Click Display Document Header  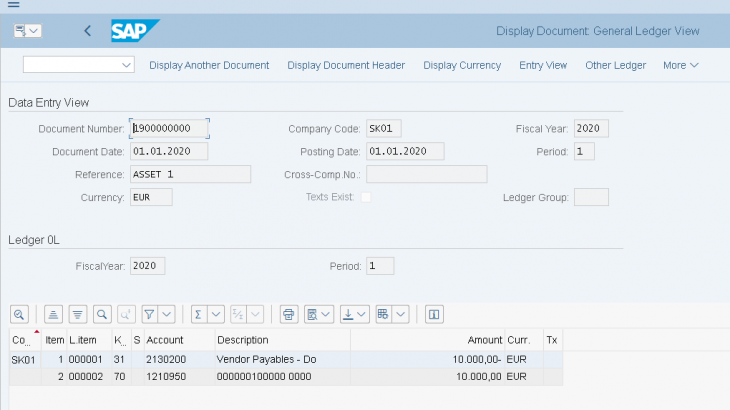(x=346, y=65)
